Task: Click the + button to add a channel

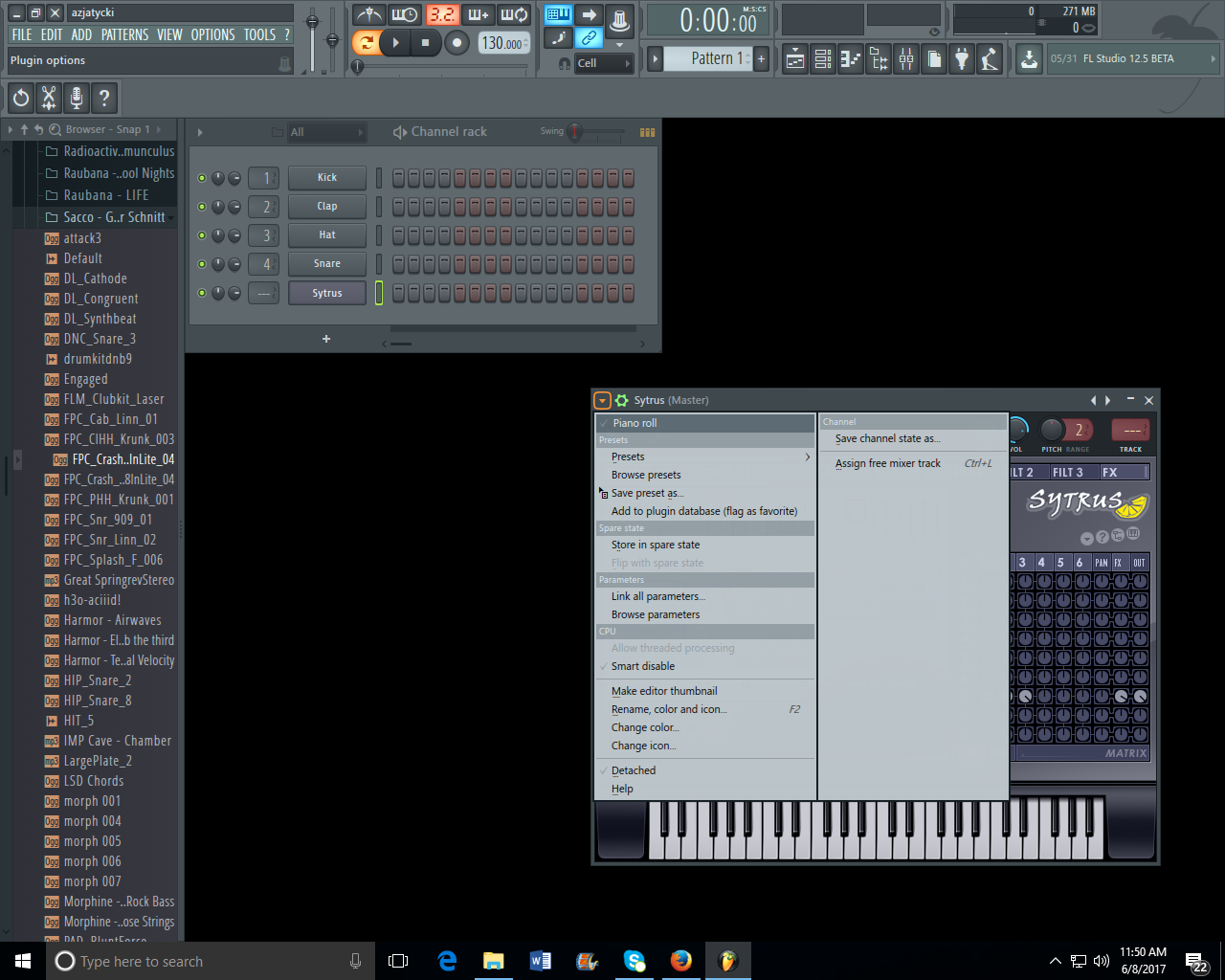Action: pyautogui.click(x=325, y=339)
